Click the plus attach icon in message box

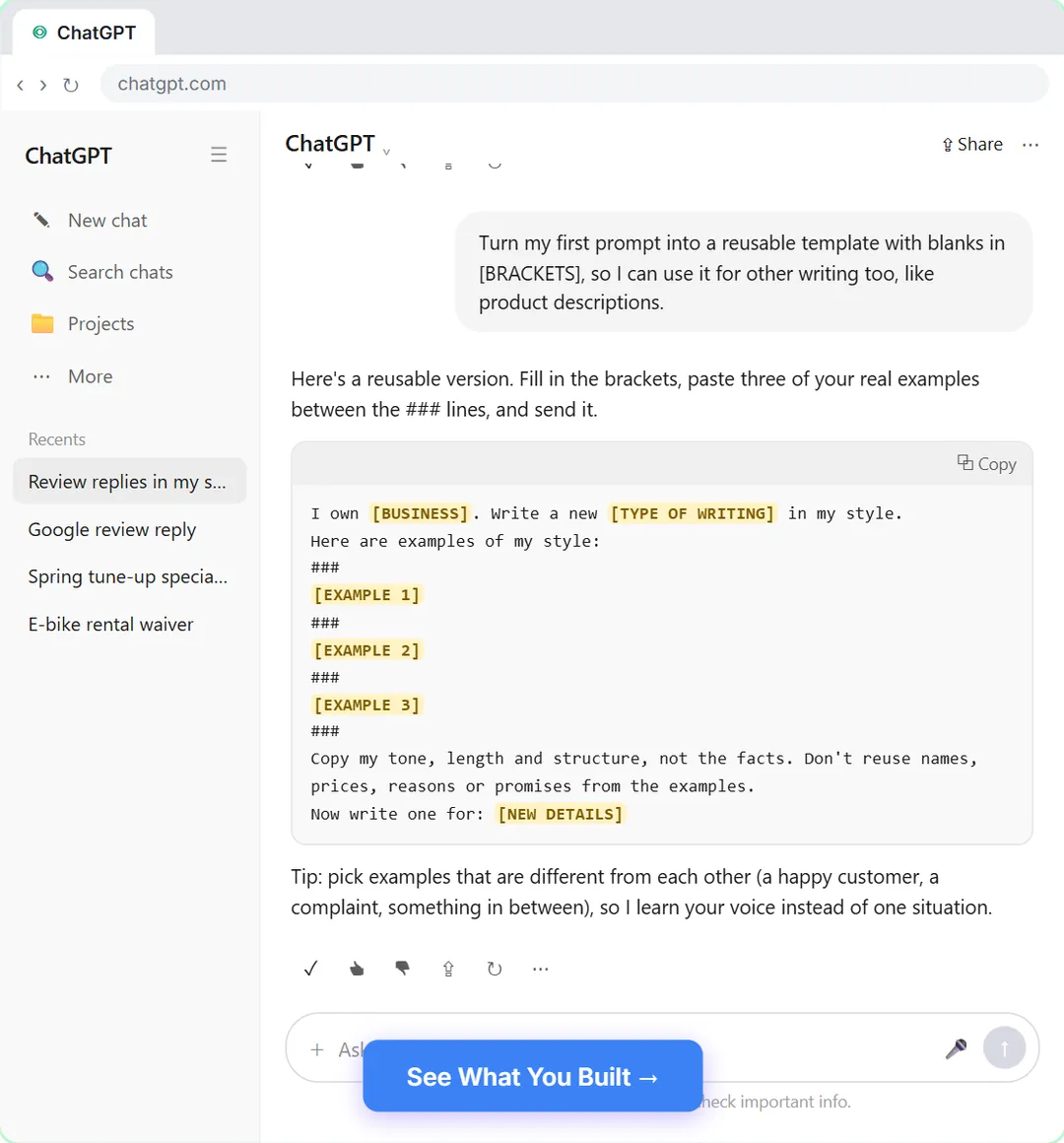(317, 1049)
